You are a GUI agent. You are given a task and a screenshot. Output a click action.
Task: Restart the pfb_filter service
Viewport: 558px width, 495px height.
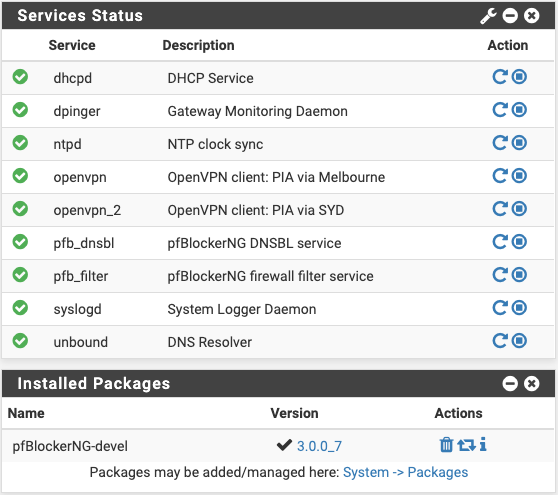pyautogui.click(x=500, y=275)
